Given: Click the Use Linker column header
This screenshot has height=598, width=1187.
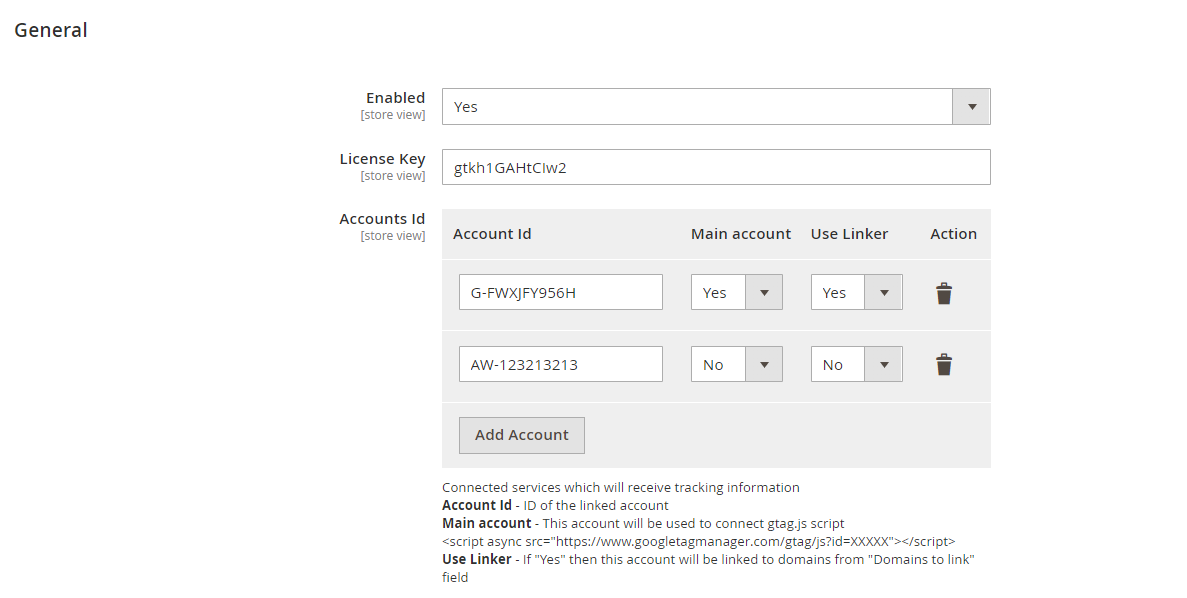Looking at the screenshot, I should tap(849, 234).
